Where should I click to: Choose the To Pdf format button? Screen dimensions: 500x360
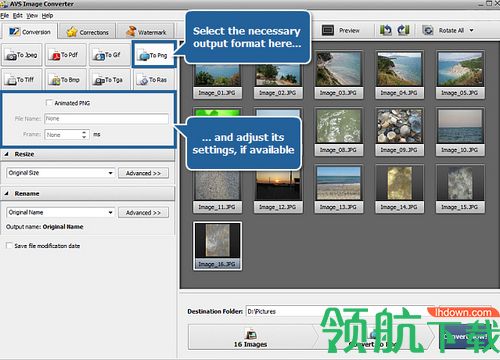click(66, 55)
